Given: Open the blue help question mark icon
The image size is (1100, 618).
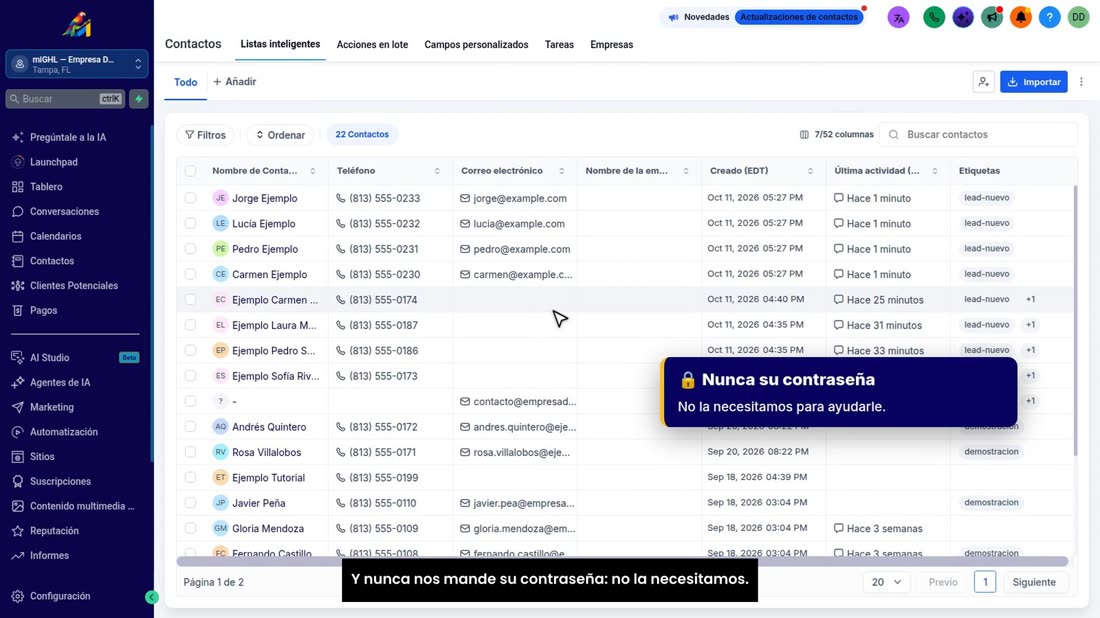Looking at the screenshot, I should click(x=1049, y=18).
